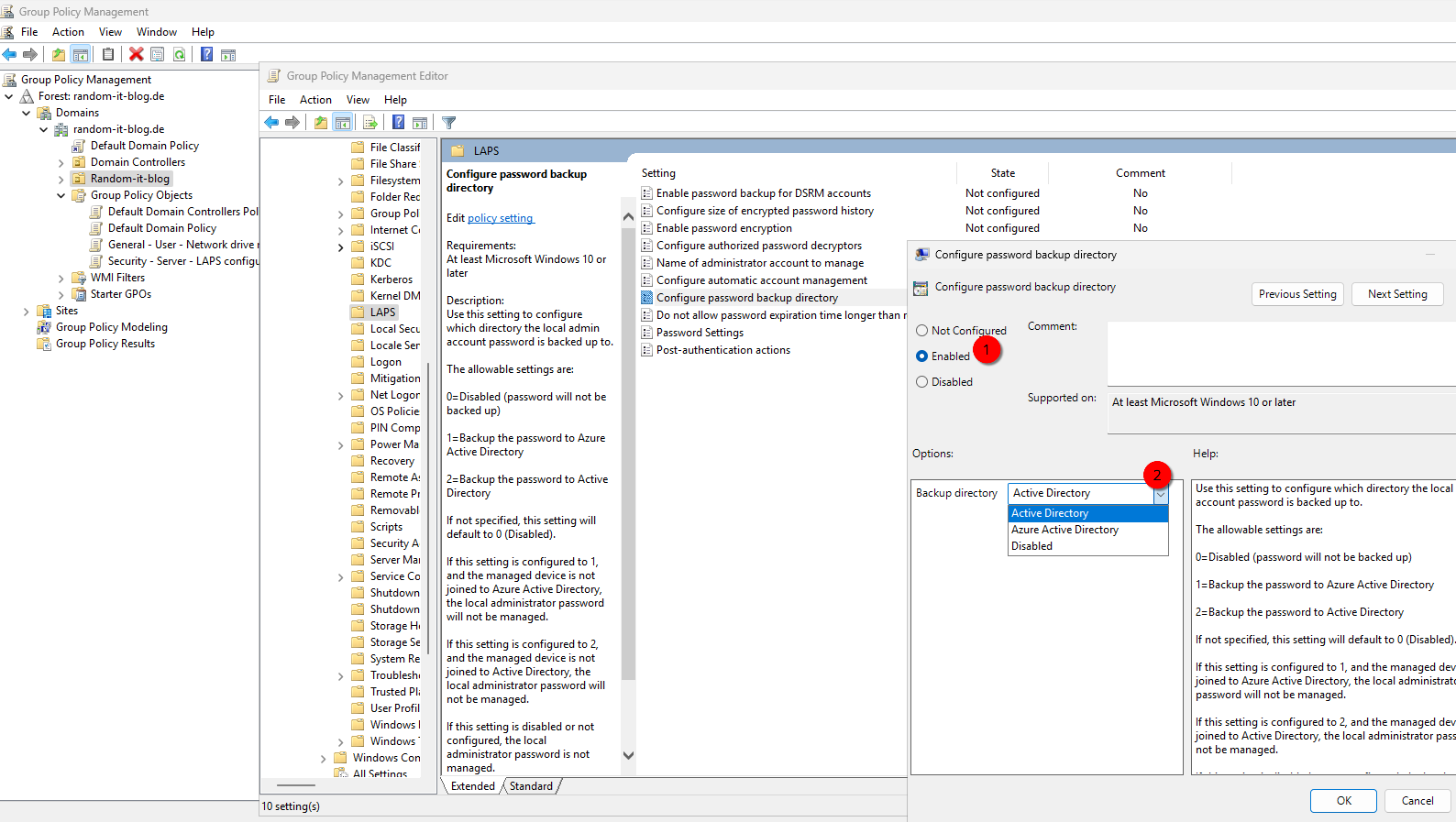Click Export List icon in Editor toolbar

(370, 123)
